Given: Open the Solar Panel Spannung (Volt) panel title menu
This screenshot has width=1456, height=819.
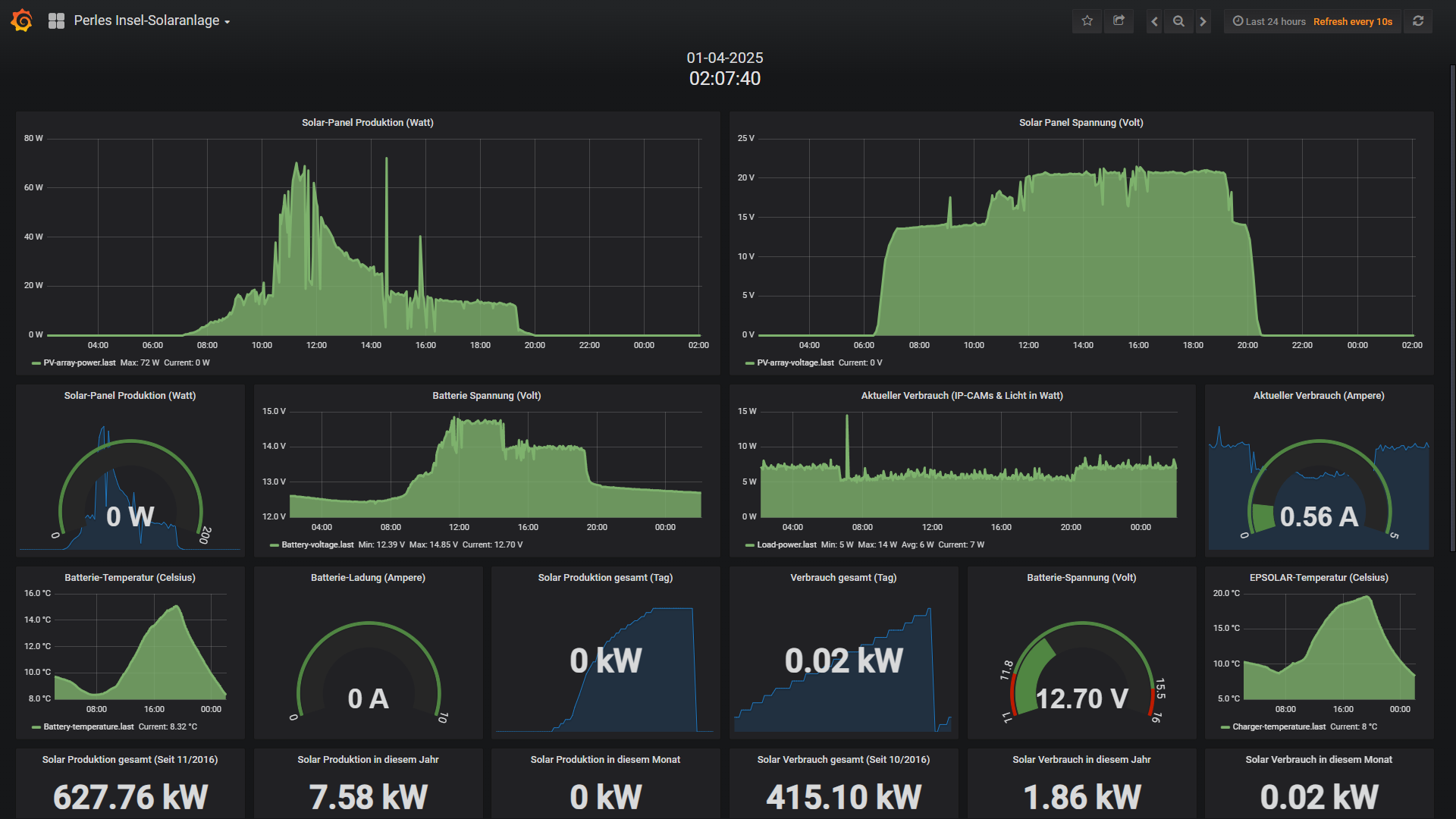Looking at the screenshot, I should (1081, 122).
